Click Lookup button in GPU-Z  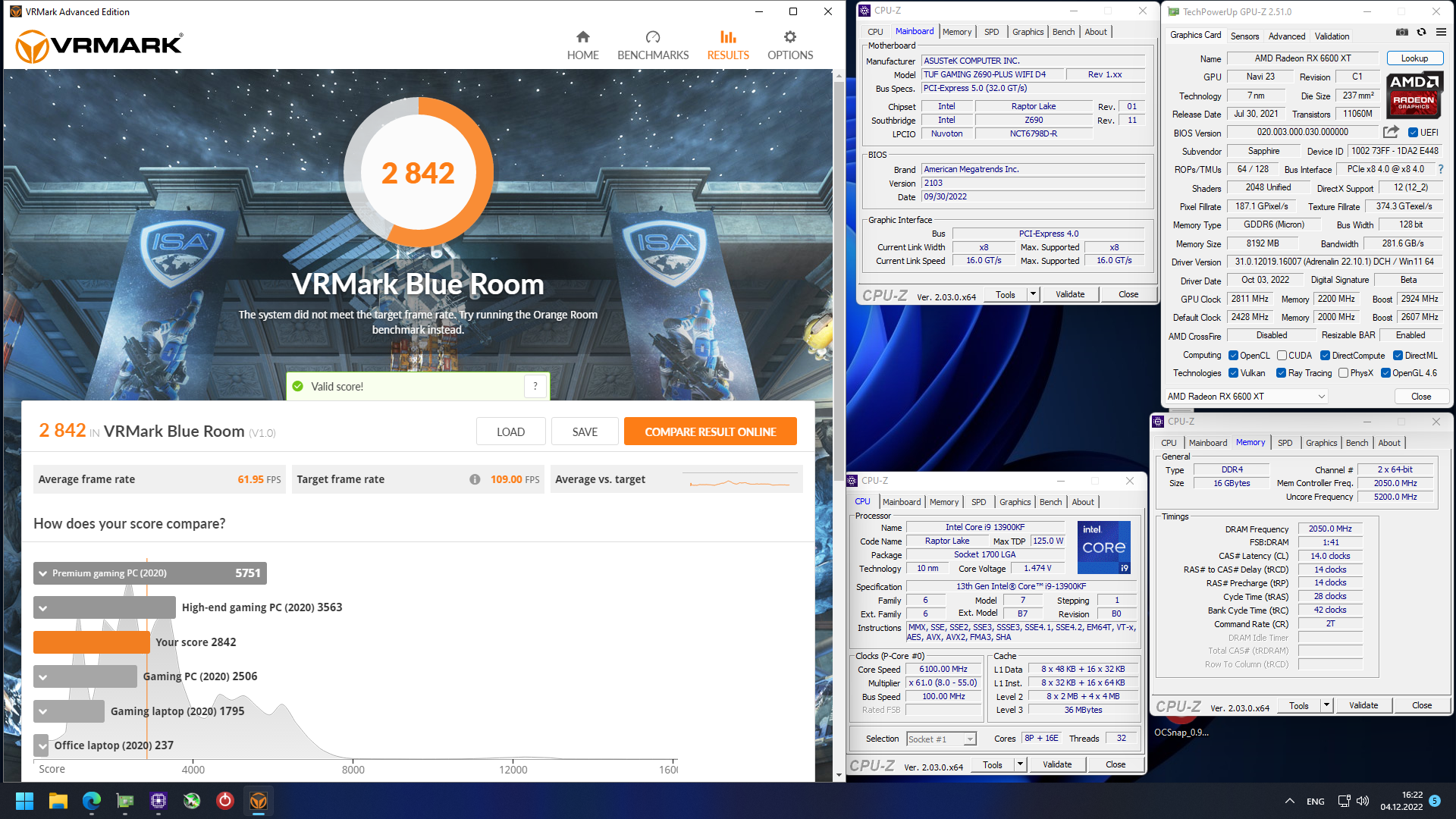1414,58
